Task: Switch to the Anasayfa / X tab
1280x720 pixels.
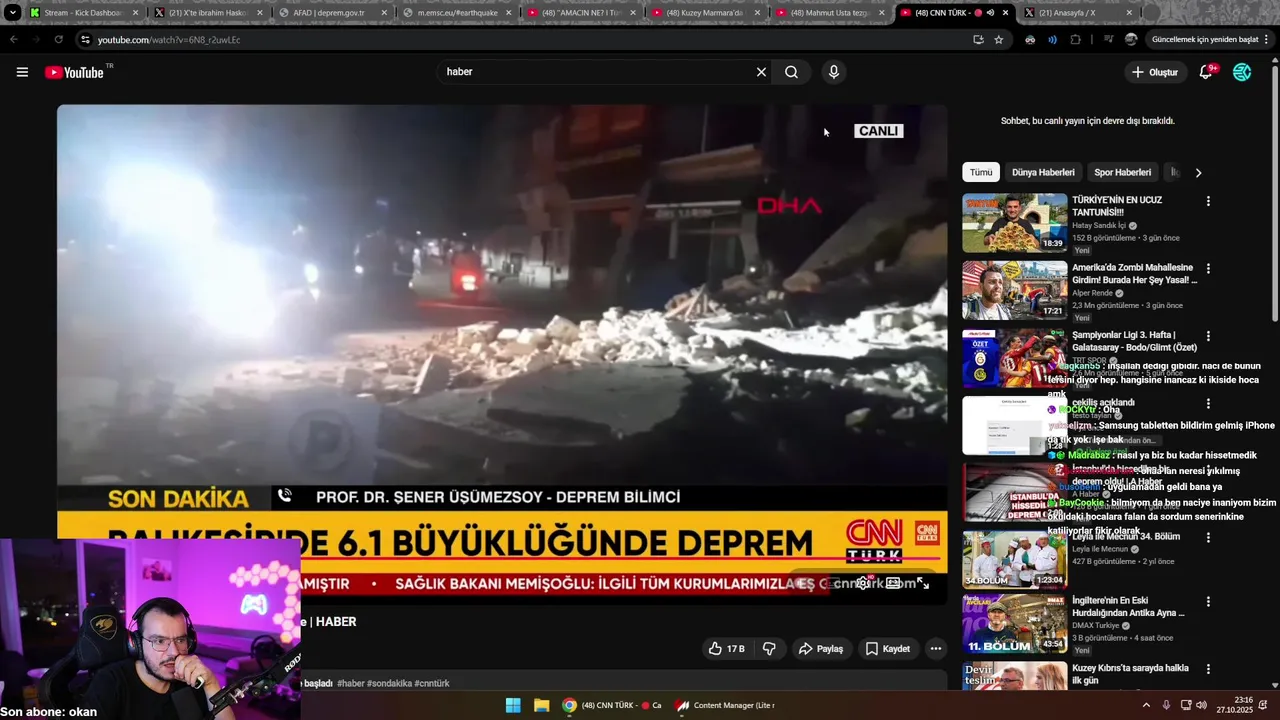Action: click(1078, 13)
